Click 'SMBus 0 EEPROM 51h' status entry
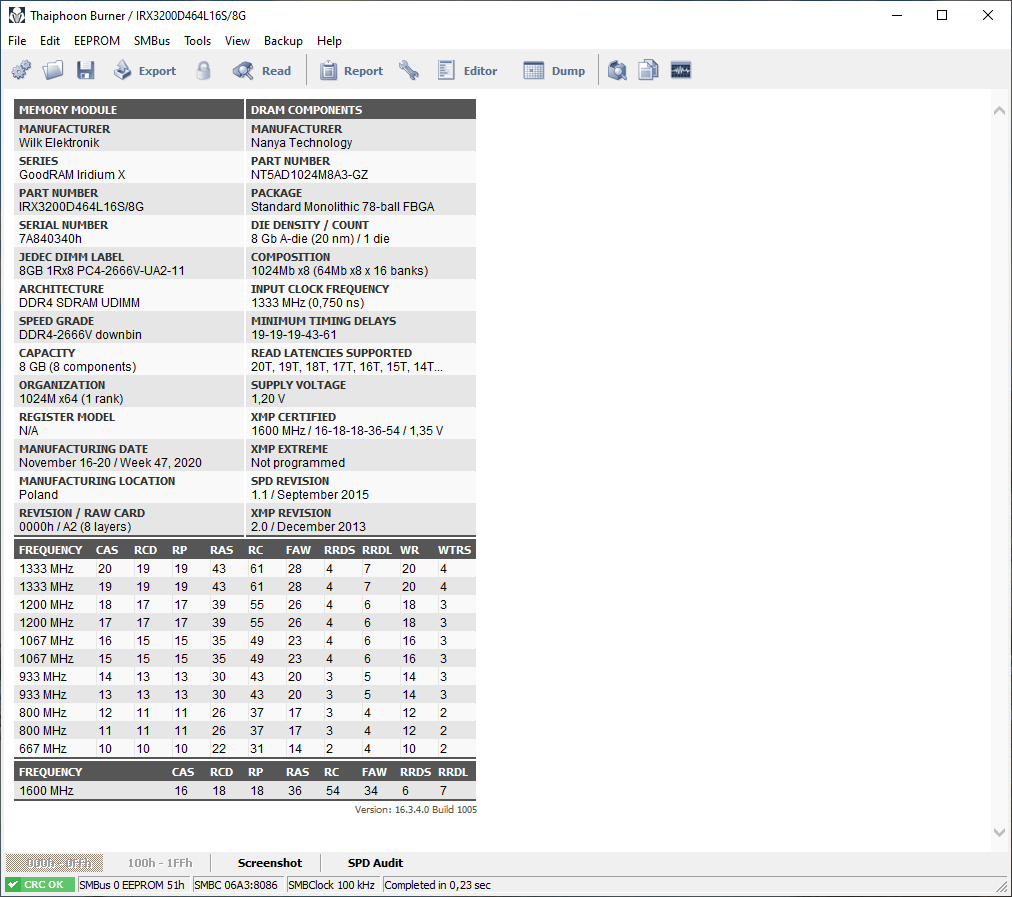 (x=132, y=885)
